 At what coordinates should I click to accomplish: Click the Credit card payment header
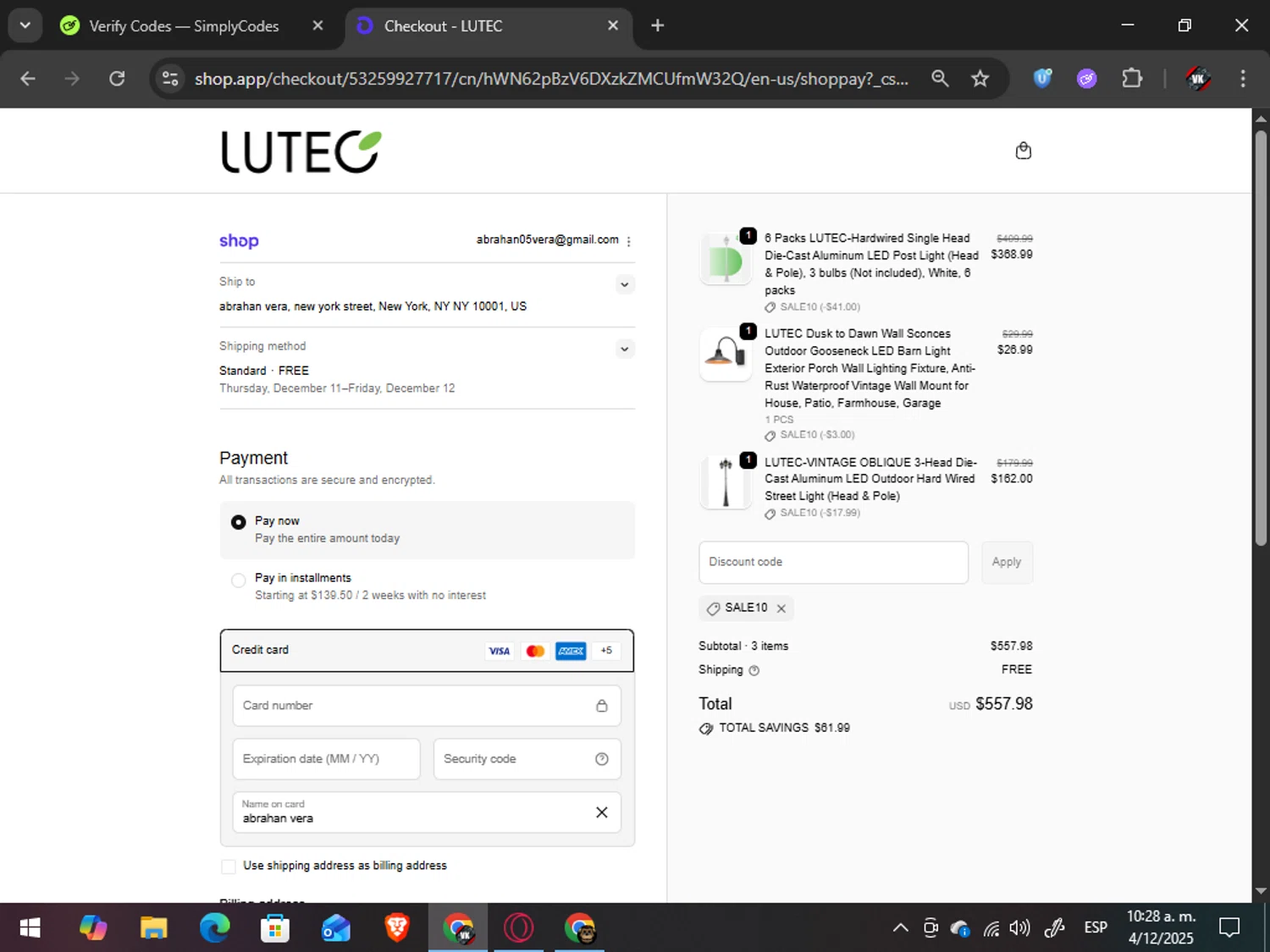point(427,651)
